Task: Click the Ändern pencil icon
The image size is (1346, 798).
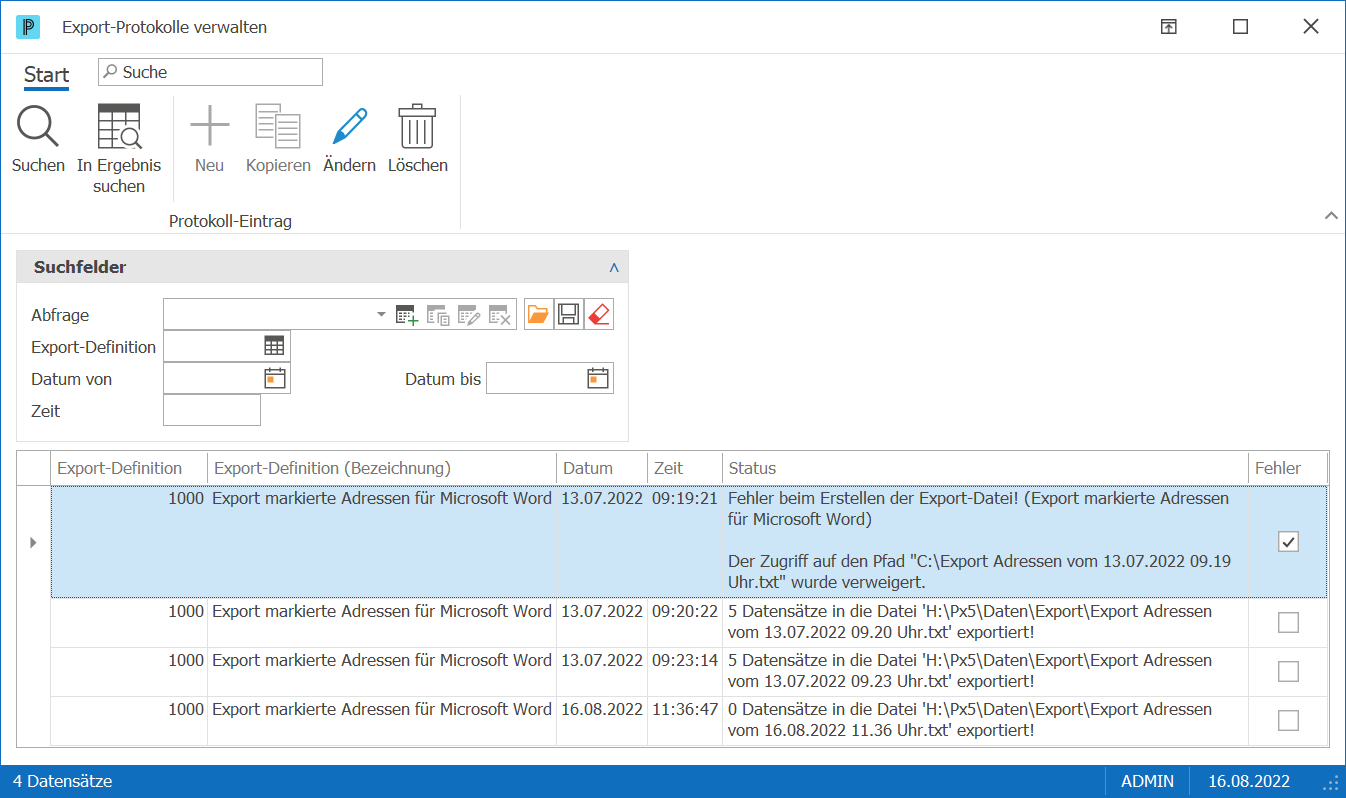Action: [x=349, y=127]
